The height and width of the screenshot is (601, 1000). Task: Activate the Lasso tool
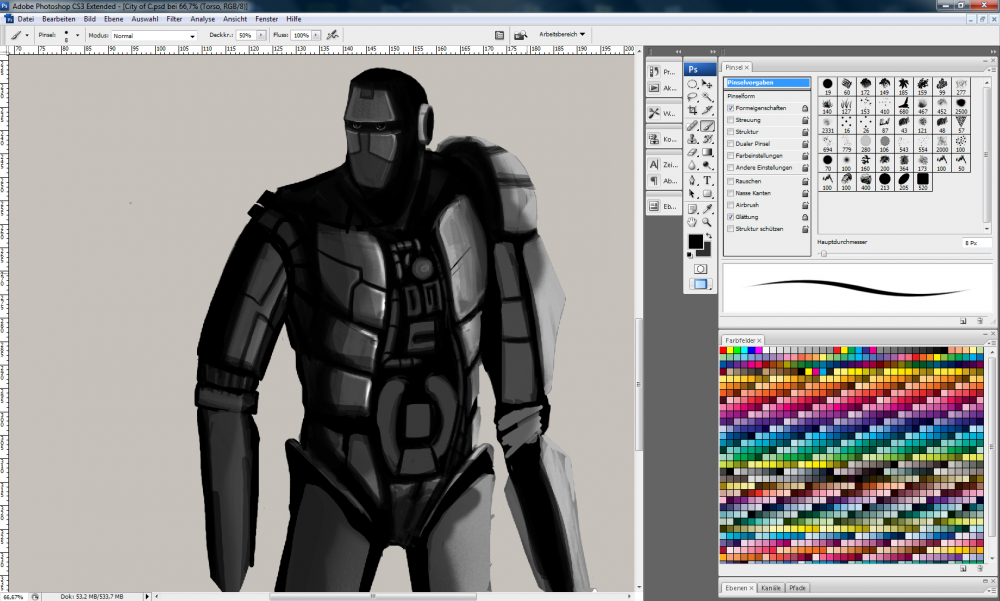point(692,99)
